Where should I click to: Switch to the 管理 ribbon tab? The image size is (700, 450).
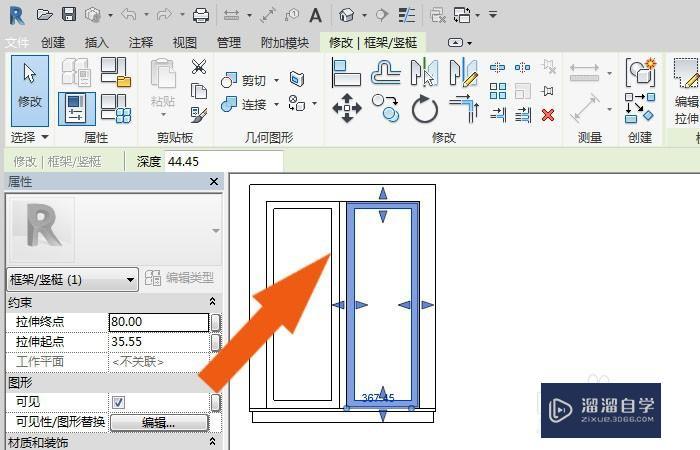point(229,42)
